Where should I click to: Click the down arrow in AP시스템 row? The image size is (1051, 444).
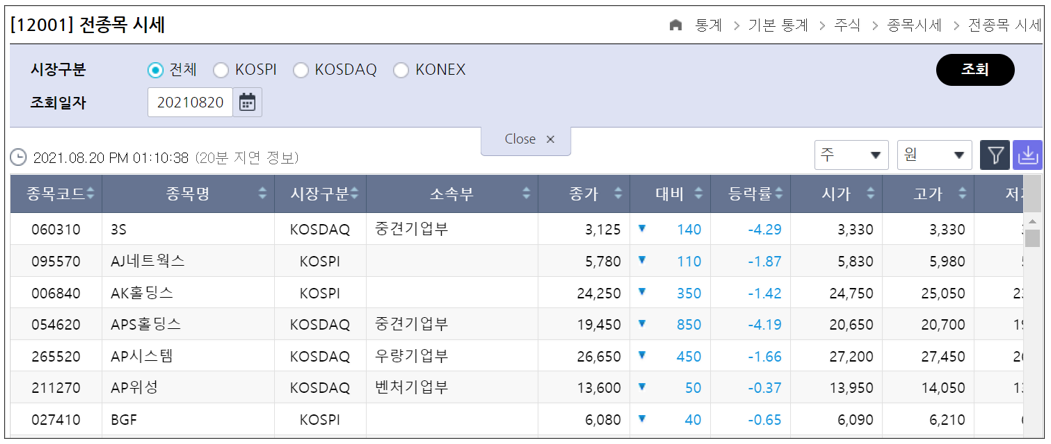(x=642, y=355)
